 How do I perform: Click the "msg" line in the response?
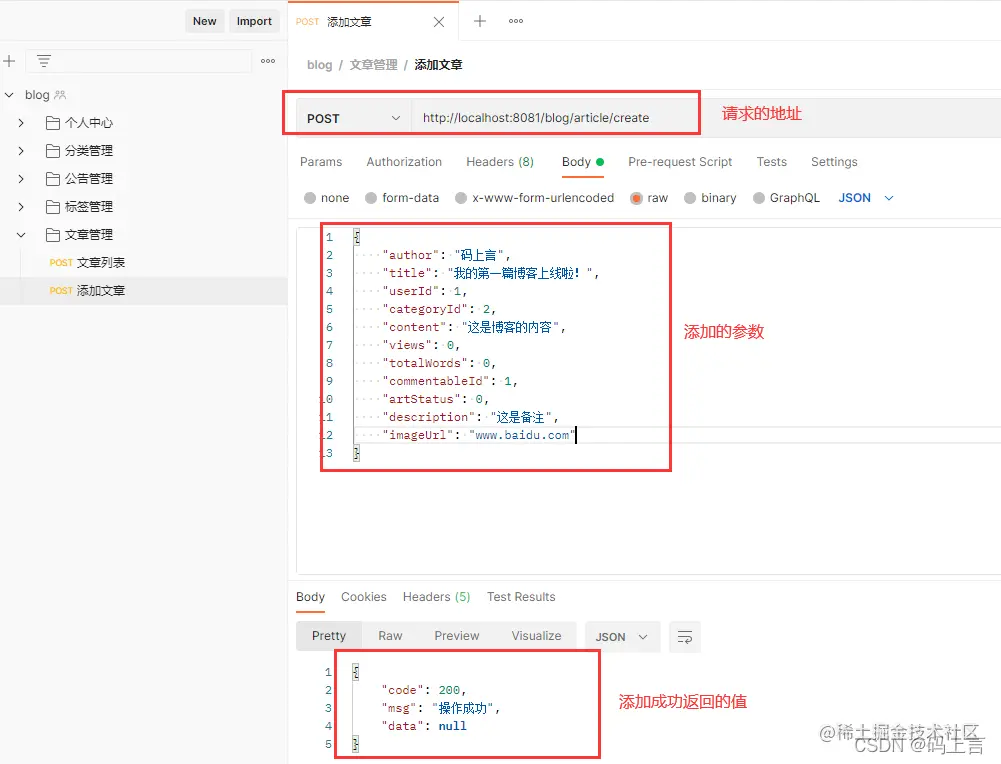(x=440, y=708)
